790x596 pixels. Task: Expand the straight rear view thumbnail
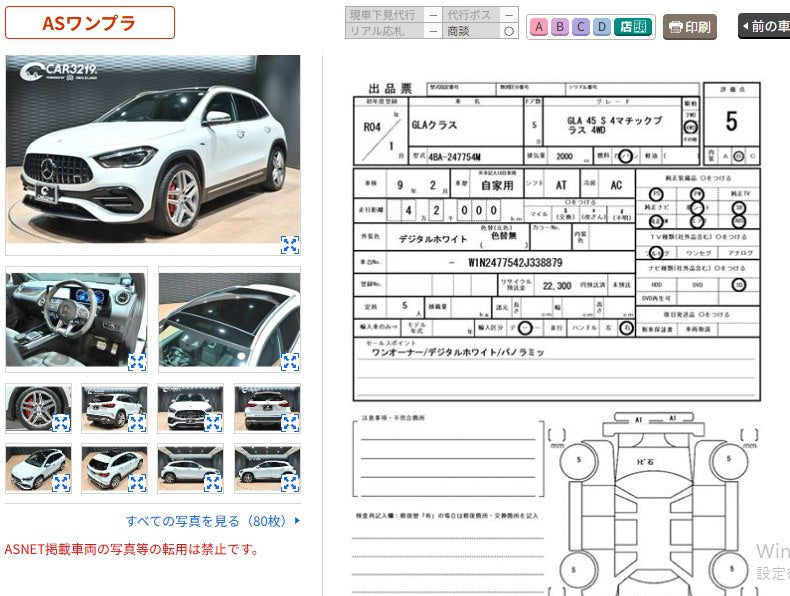pyautogui.click(x=289, y=423)
